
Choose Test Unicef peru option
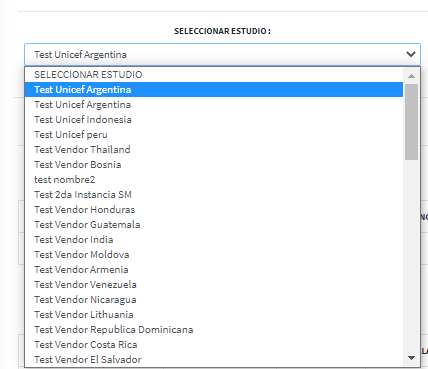click(x=214, y=135)
